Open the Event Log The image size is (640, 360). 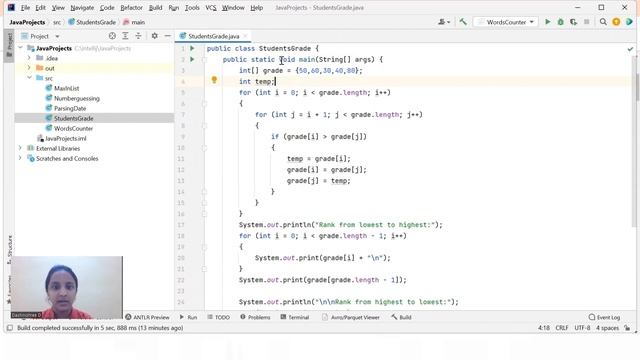[604, 317]
